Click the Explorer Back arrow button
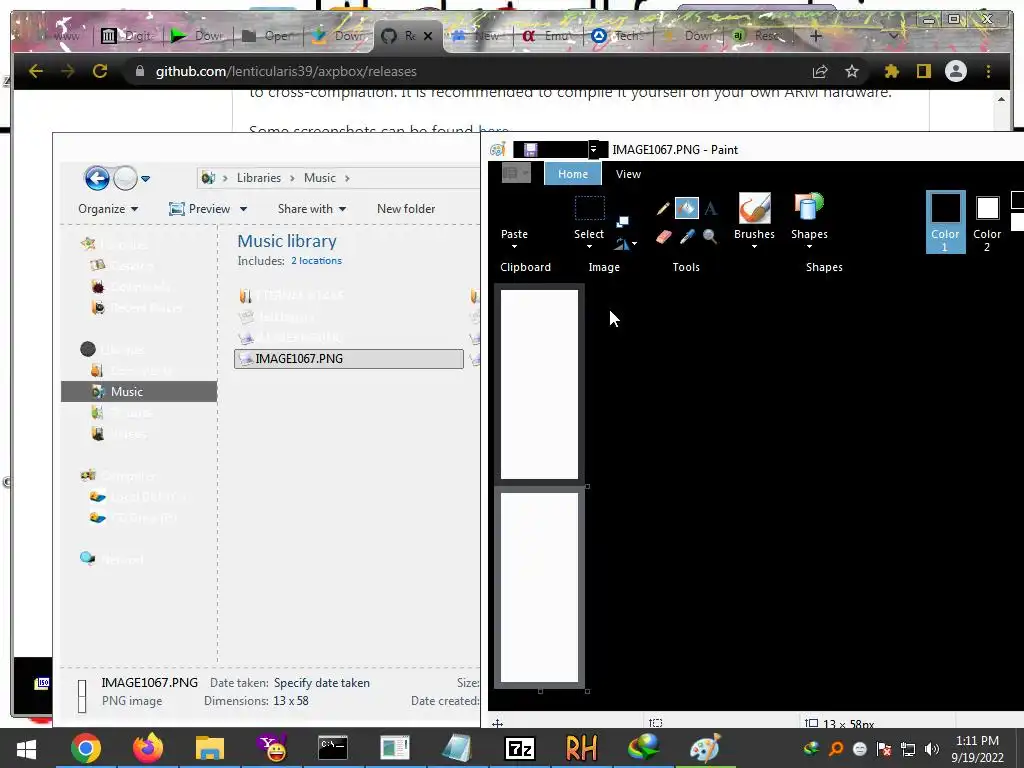Screen dimensions: 1024x768 tap(97, 178)
